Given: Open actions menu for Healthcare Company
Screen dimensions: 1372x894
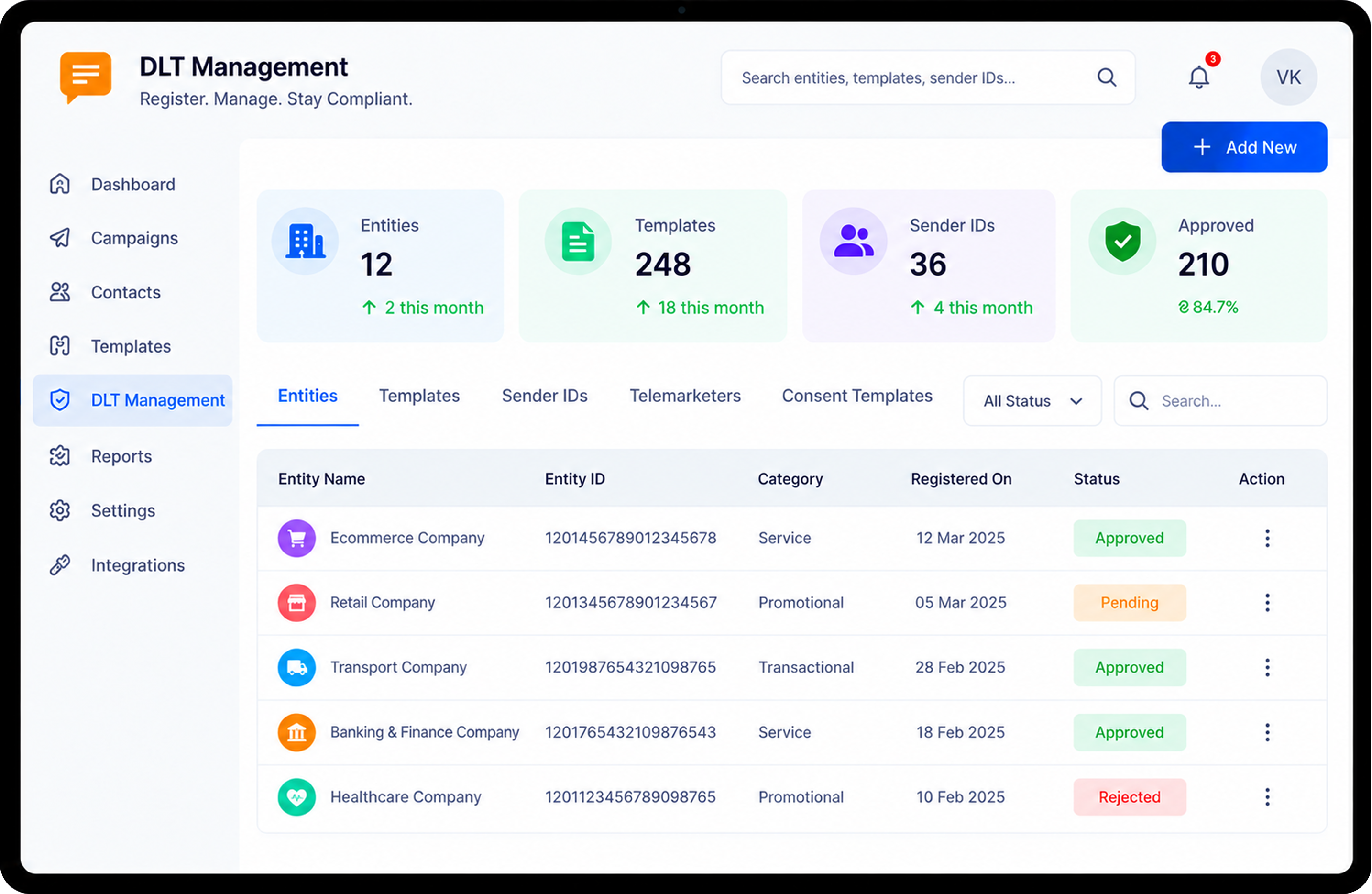Looking at the screenshot, I should pyautogui.click(x=1267, y=797).
